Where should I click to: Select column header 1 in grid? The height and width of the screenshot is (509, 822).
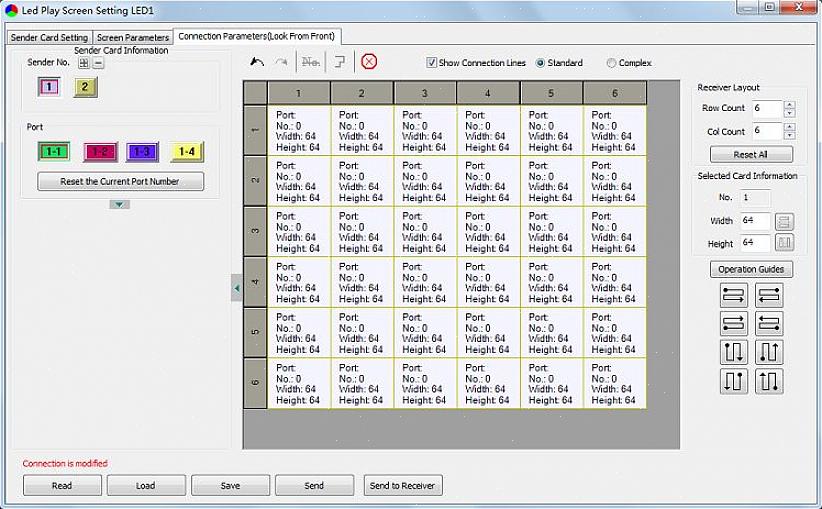pos(299,93)
